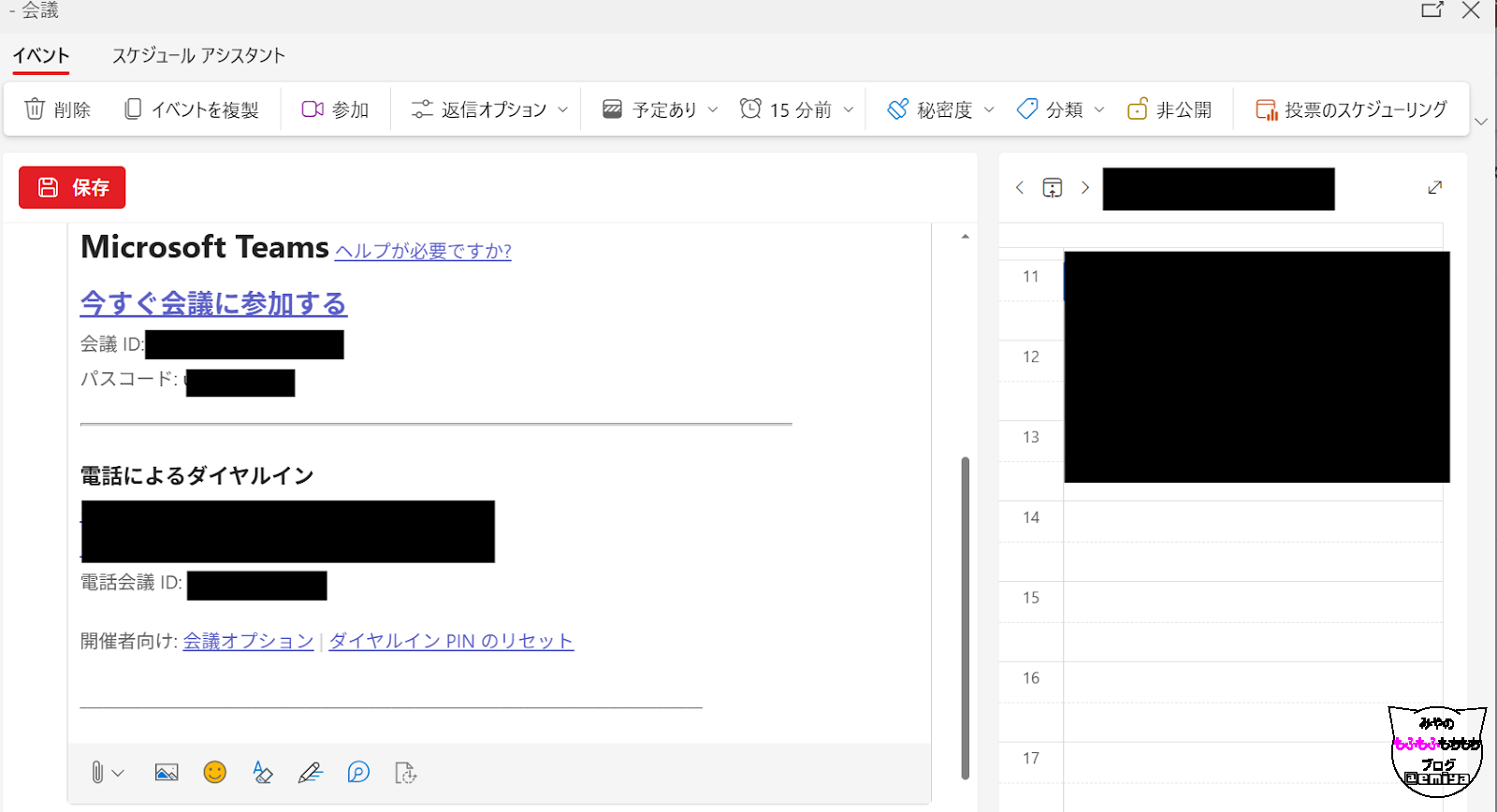1497x812 pixels.
Task: Click scheduling poll (投票のスケジューリング) button
Action: coord(1351,109)
